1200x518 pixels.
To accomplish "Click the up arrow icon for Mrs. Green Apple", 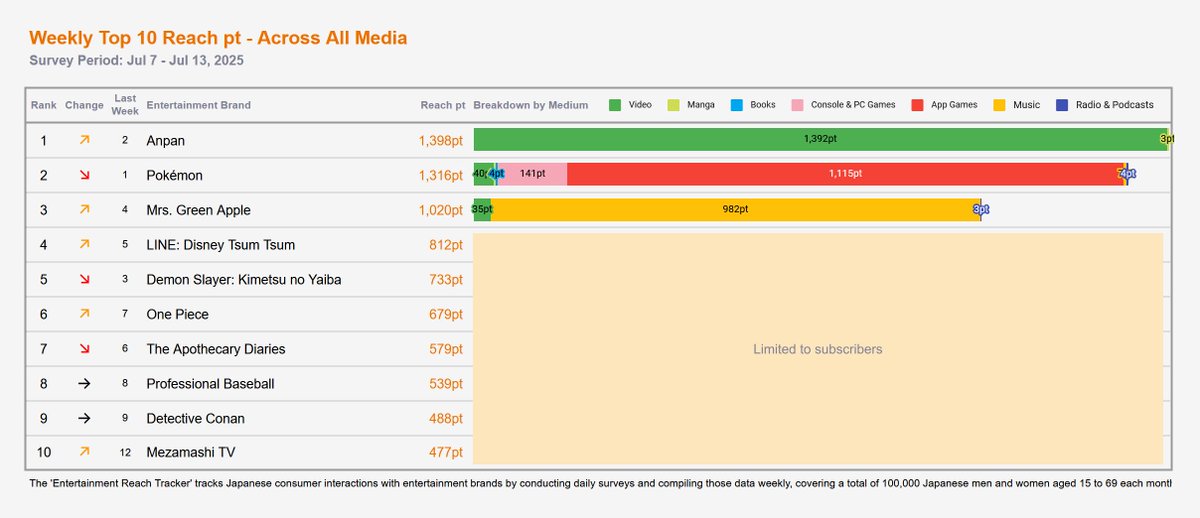I will (x=84, y=210).
